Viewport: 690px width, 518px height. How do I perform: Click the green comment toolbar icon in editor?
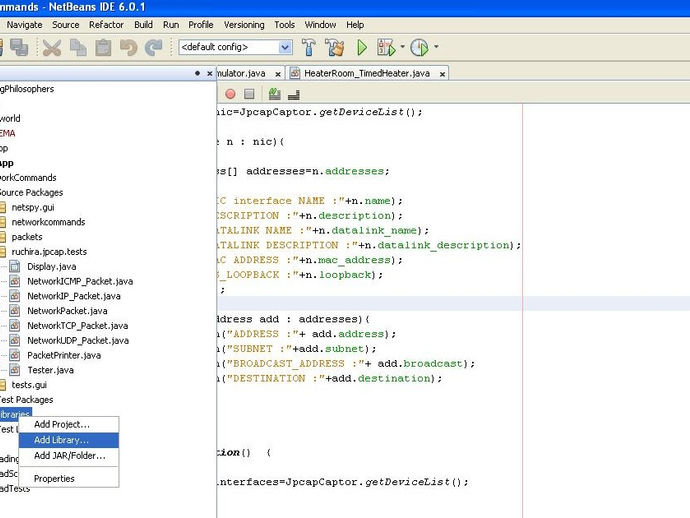(x=275, y=94)
